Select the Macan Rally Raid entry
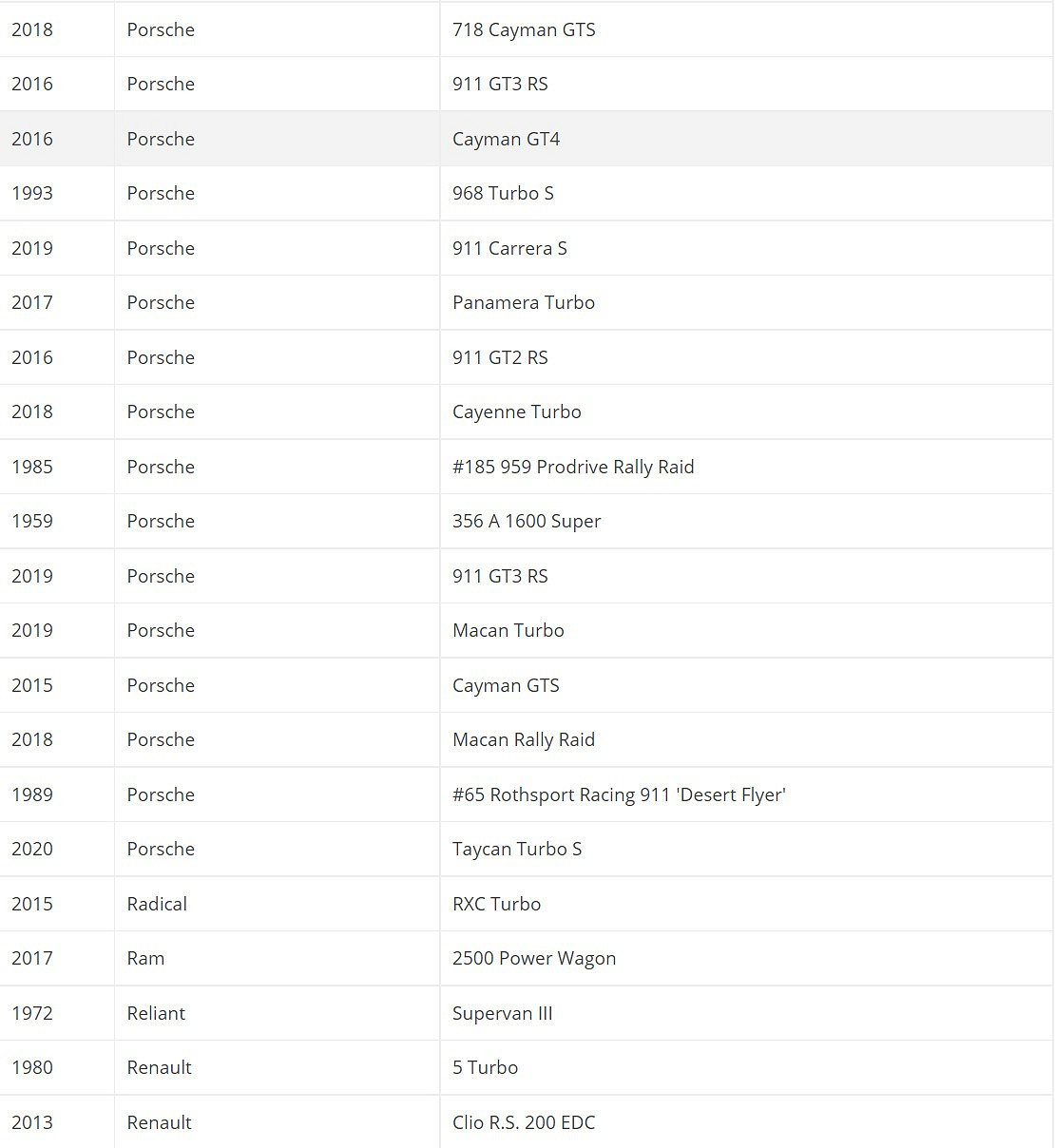This screenshot has height=1148, width=1055. (524, 739)
